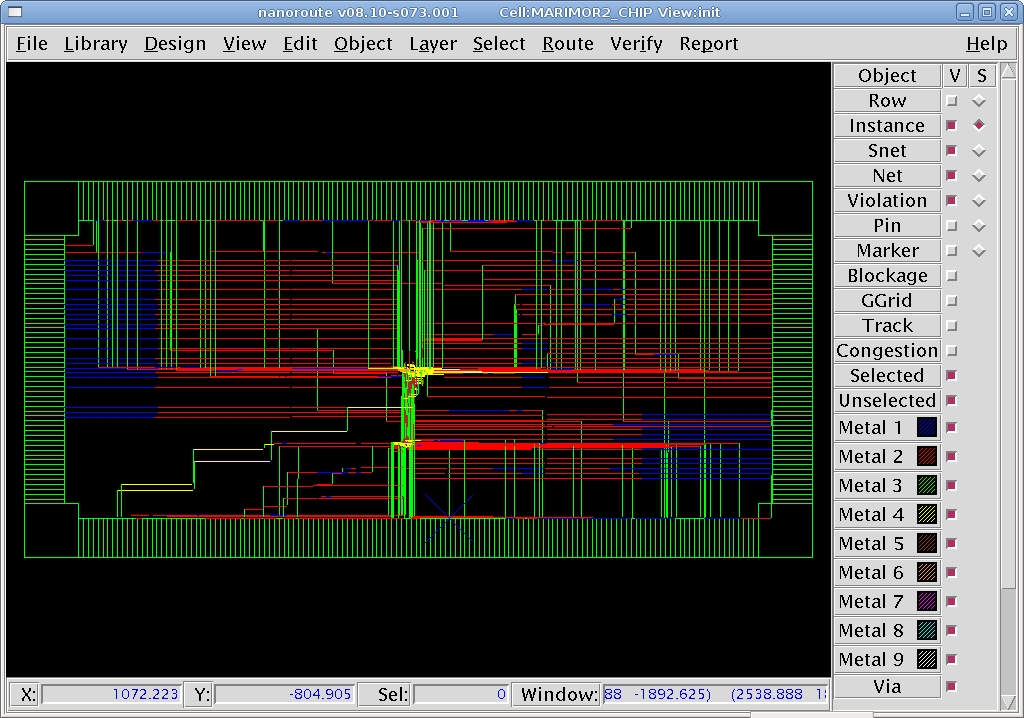Expand the Help menu
The image size is (1024, 718).
pos(986,44)
